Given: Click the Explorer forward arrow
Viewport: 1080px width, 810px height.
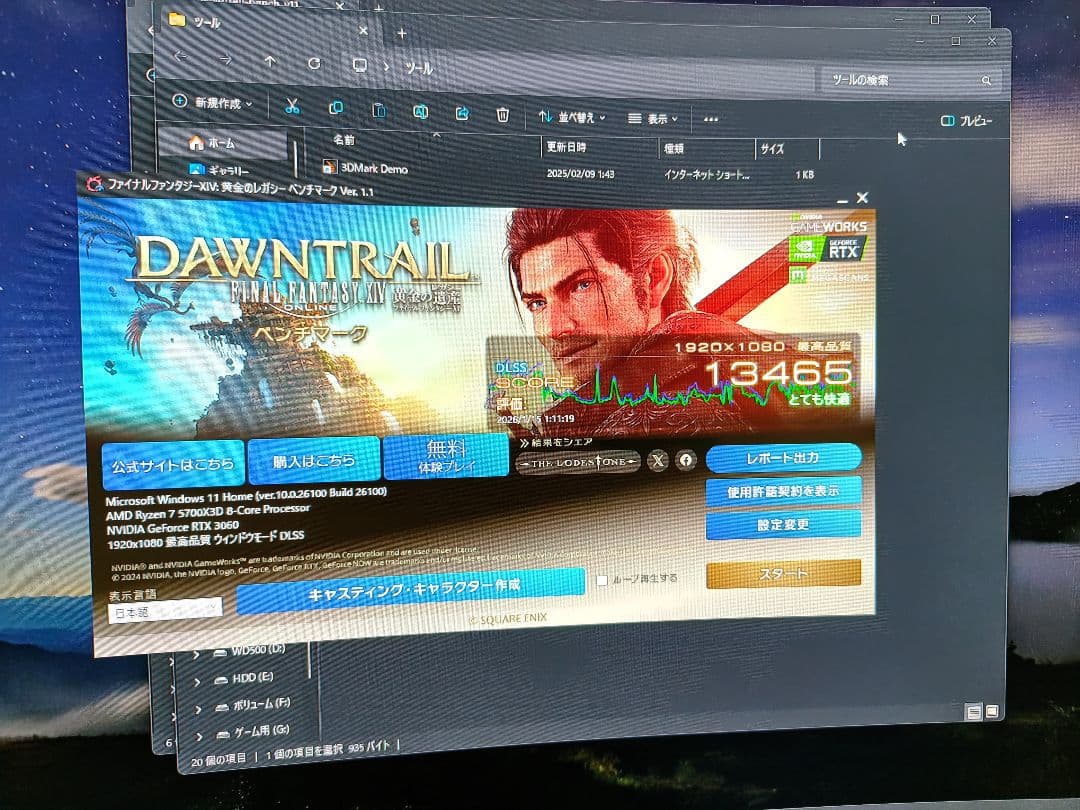Looking at the screenshot, I should coord(225,59).
